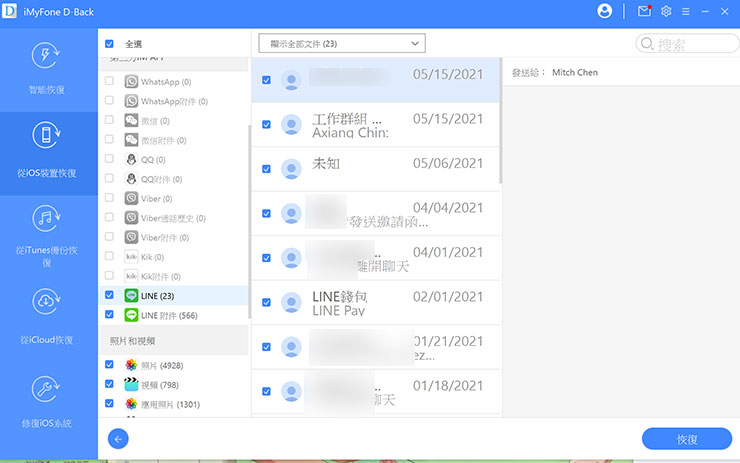Uncheck the 工作群組 conversation checkbox
The height and width of the screenshot is (463, 740).
(x=266, y=125)
